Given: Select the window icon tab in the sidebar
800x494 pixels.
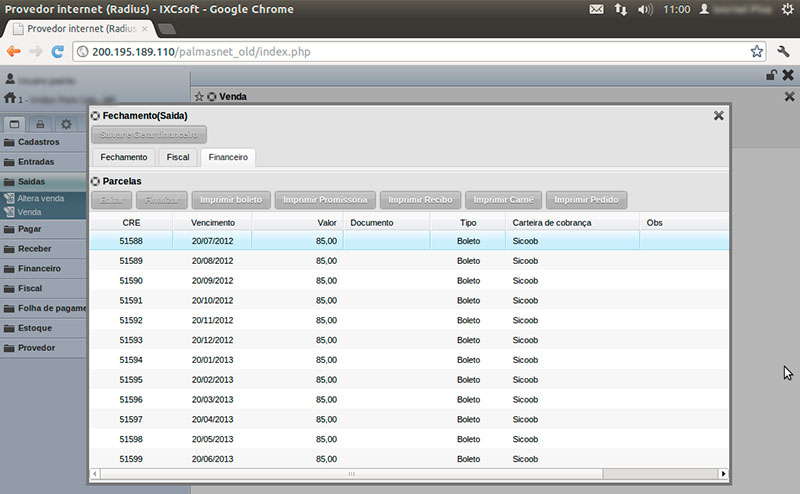Looking at the screenshot, I should coord(14,124).
